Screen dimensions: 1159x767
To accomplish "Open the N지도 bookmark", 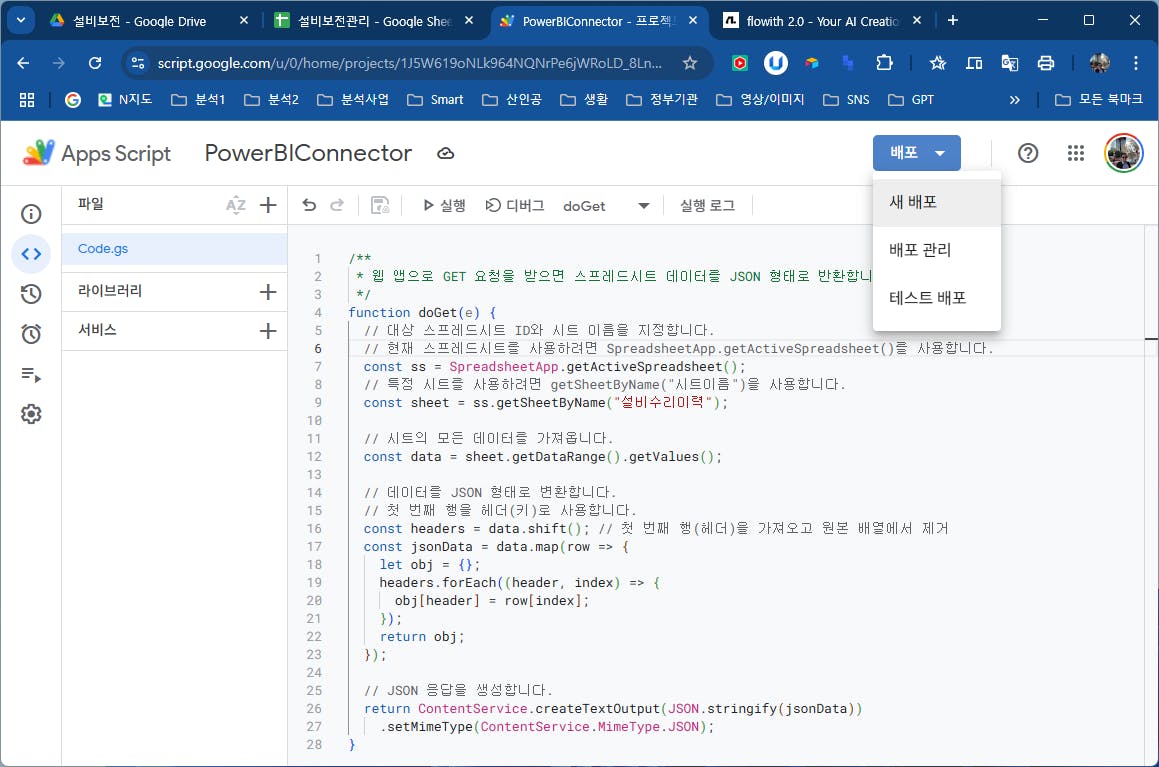I will click(x=125, y=100).
